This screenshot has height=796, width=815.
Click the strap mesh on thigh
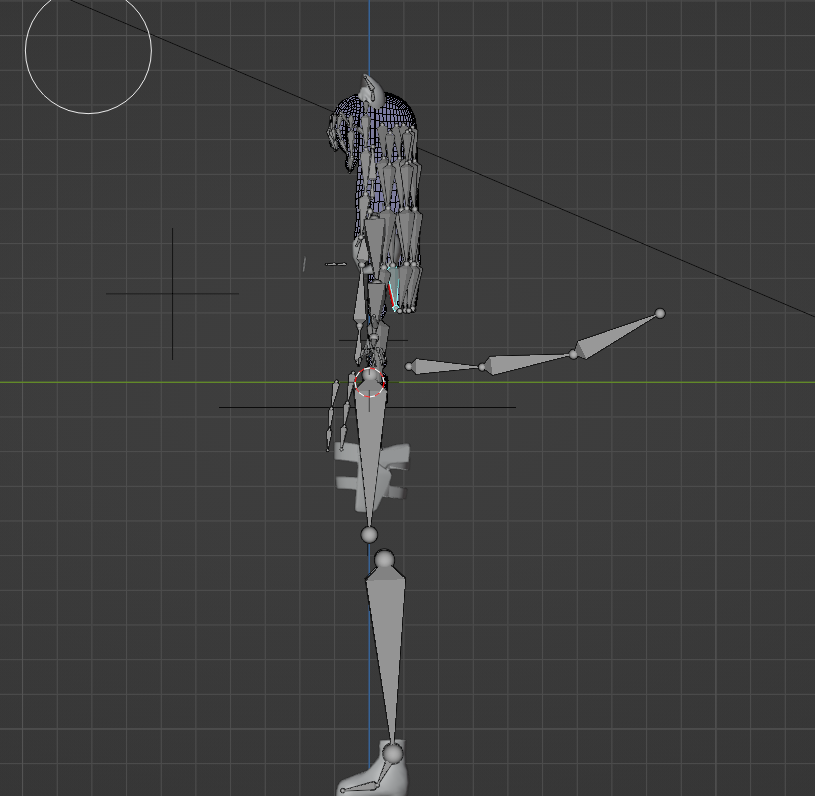pyautogui.click(x=372, y=476)
